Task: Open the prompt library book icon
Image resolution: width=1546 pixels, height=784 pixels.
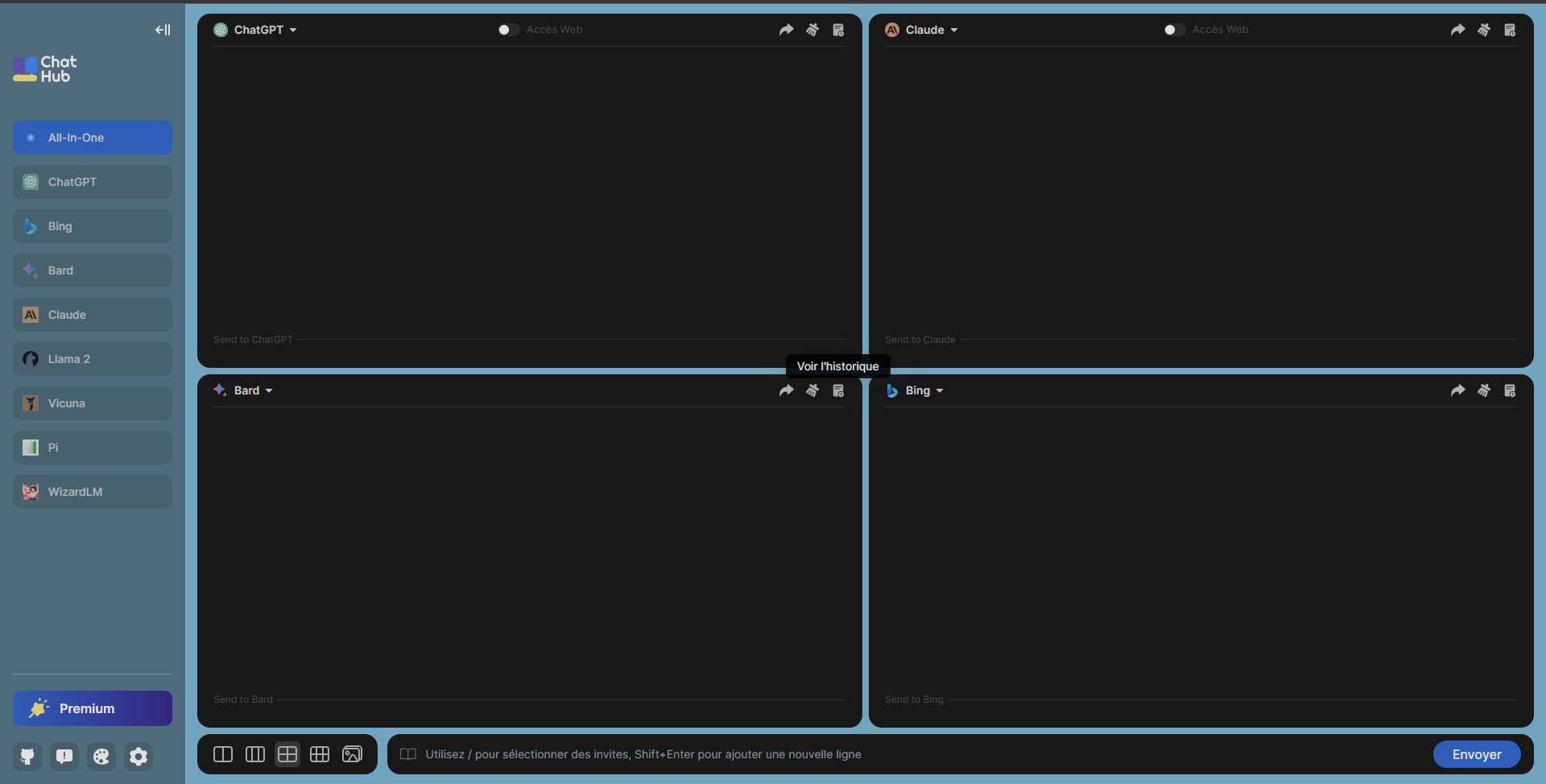Action: click(408, 754)
